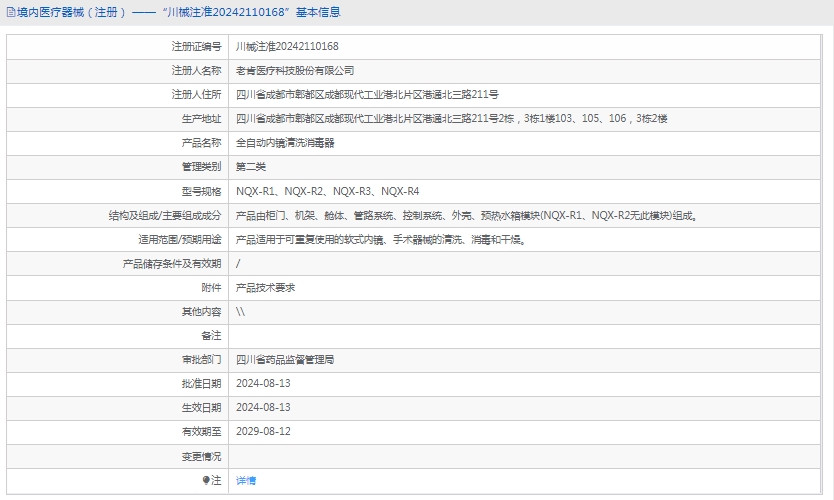Click the 变更情况 row label

(200, 456)
